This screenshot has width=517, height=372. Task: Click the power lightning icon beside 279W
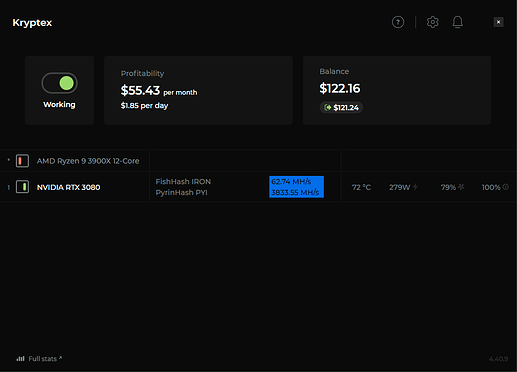click(x=415, y=187)
